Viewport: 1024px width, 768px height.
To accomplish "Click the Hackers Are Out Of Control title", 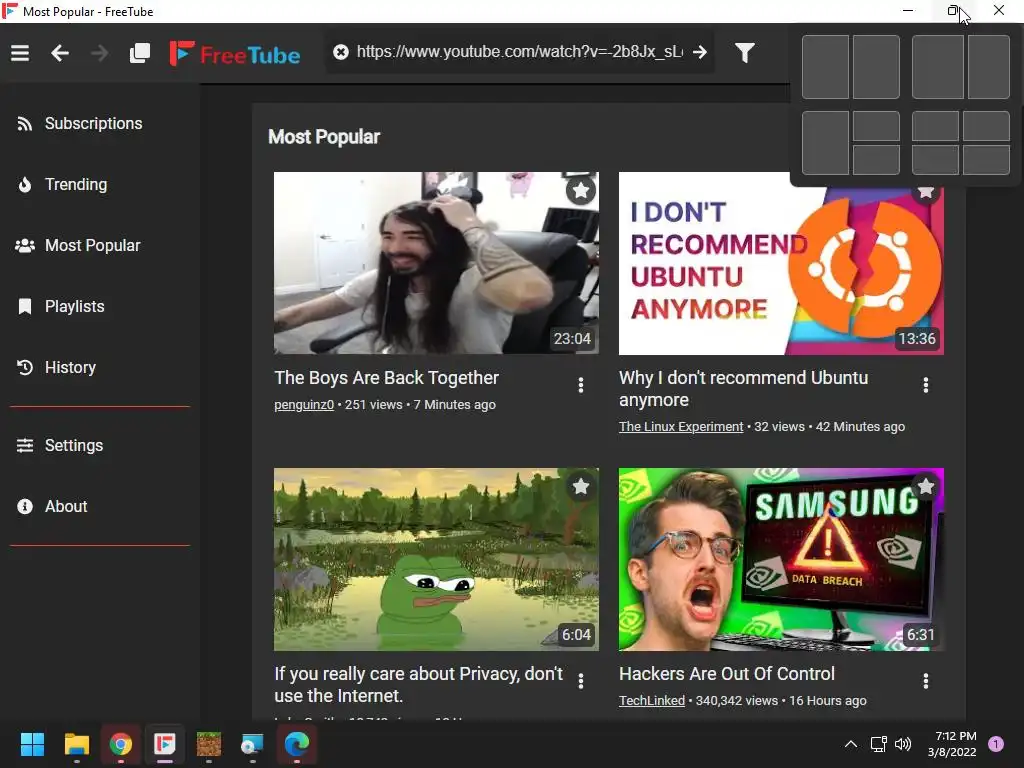I will 727,674.
